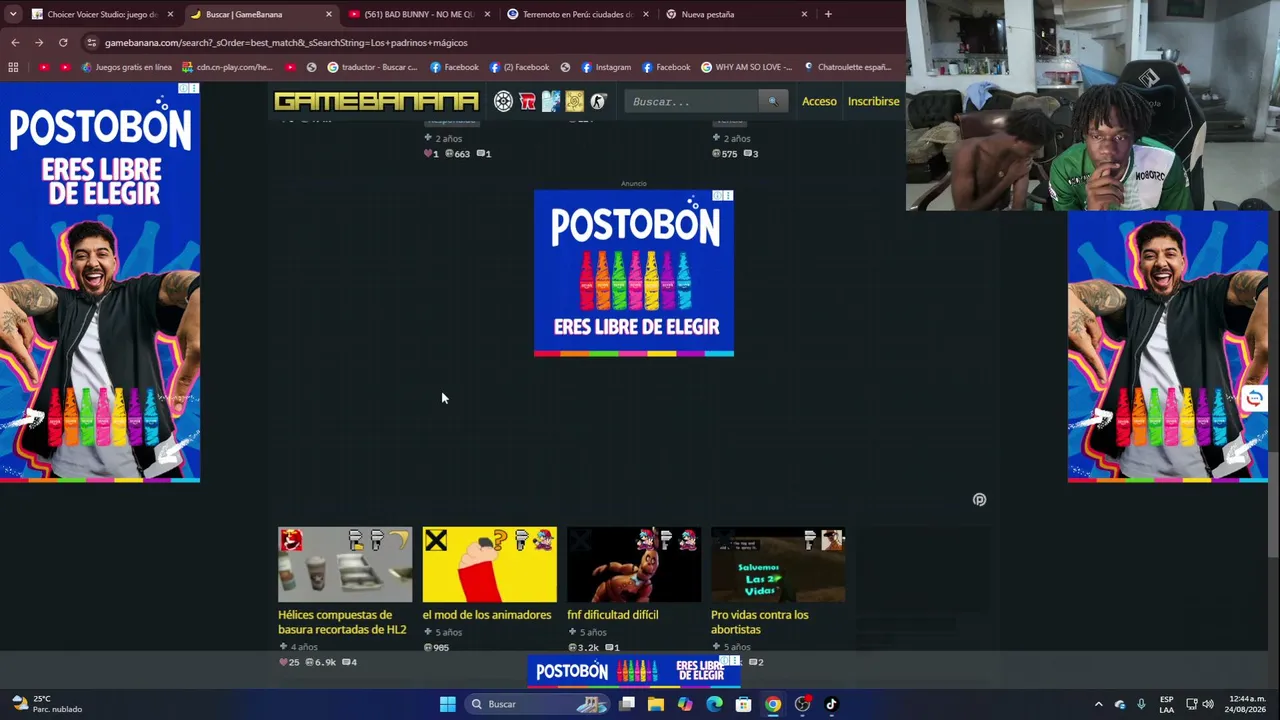Go forward in browser history

point(39,43)
